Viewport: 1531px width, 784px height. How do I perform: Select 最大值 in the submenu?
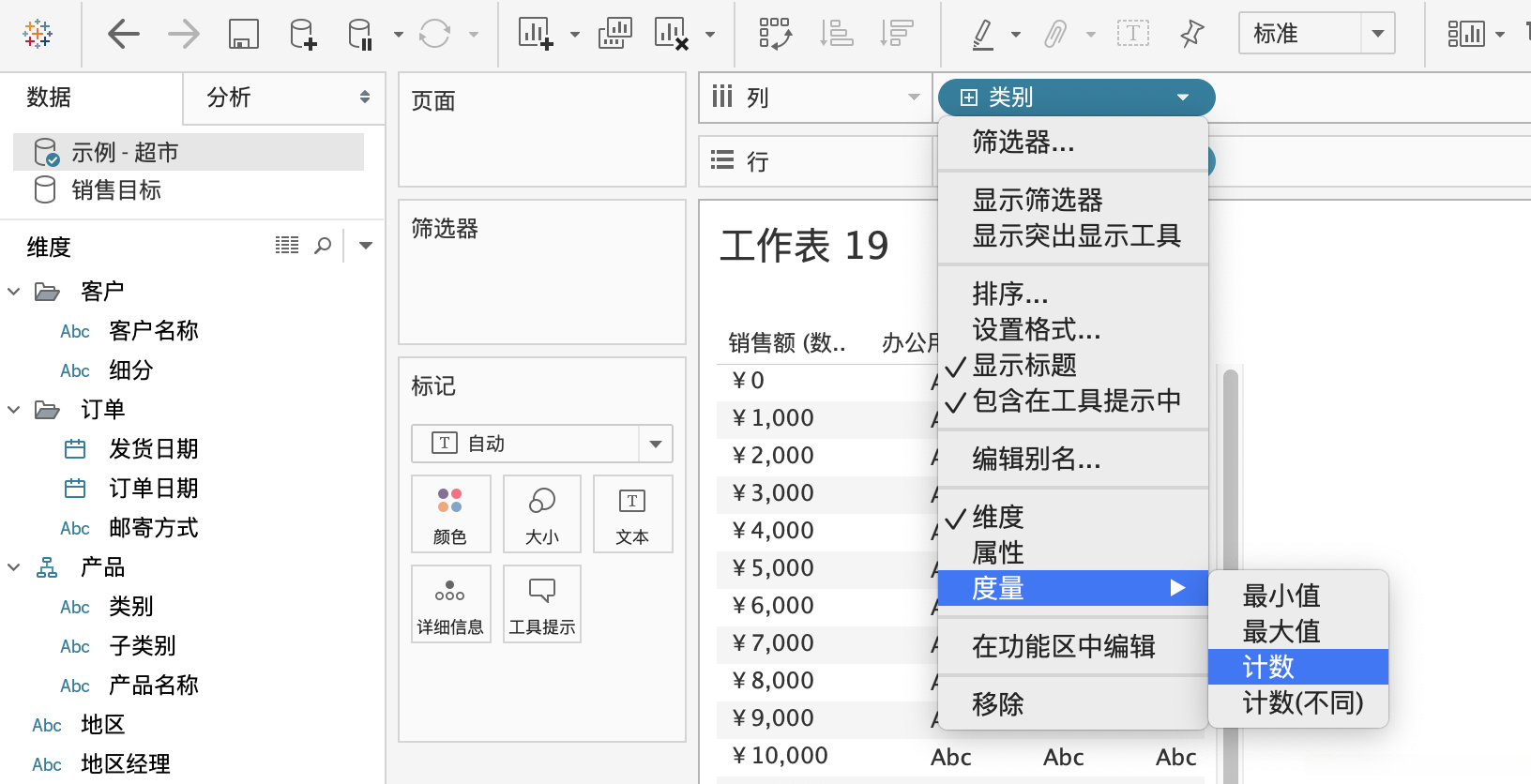[1298, 631]
